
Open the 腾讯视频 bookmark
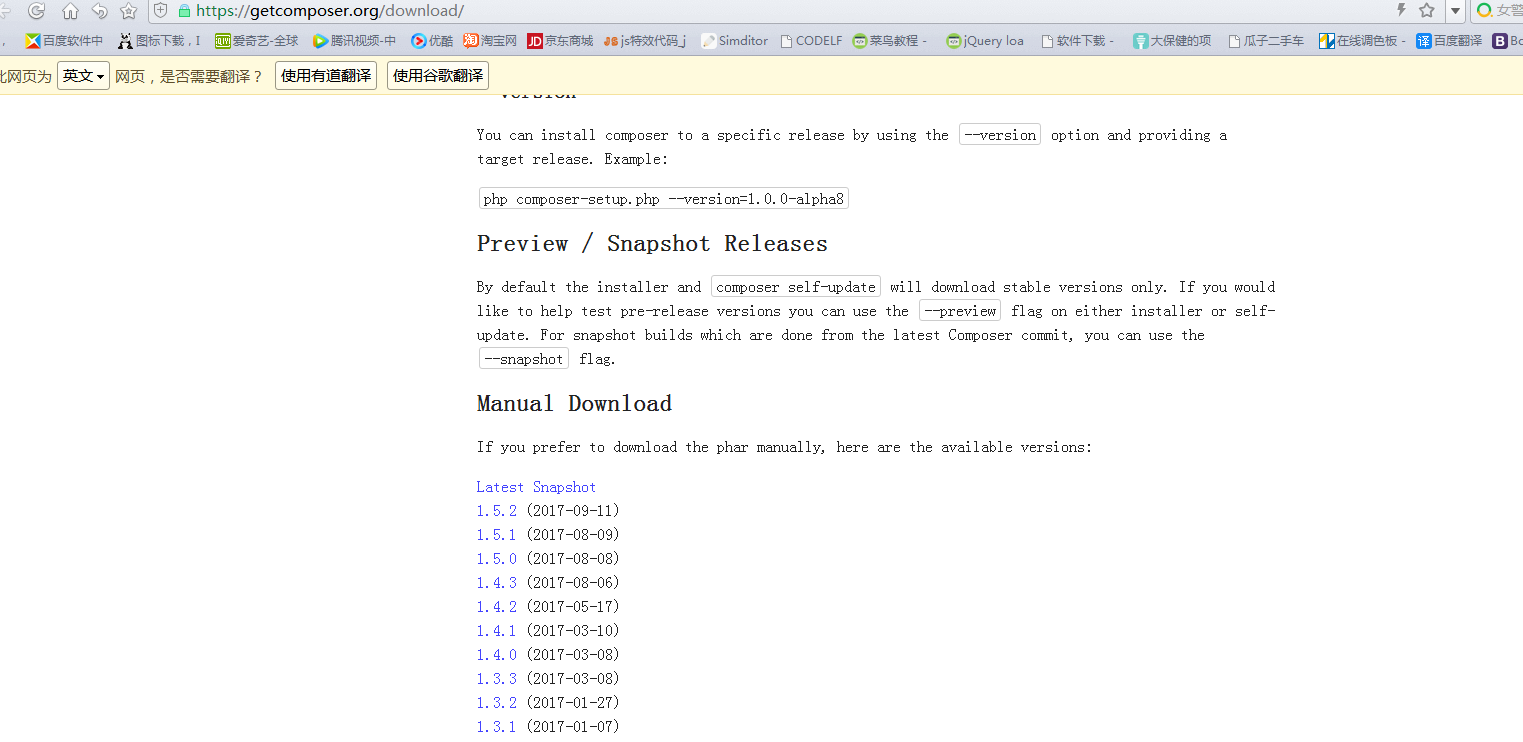(354, 41)
